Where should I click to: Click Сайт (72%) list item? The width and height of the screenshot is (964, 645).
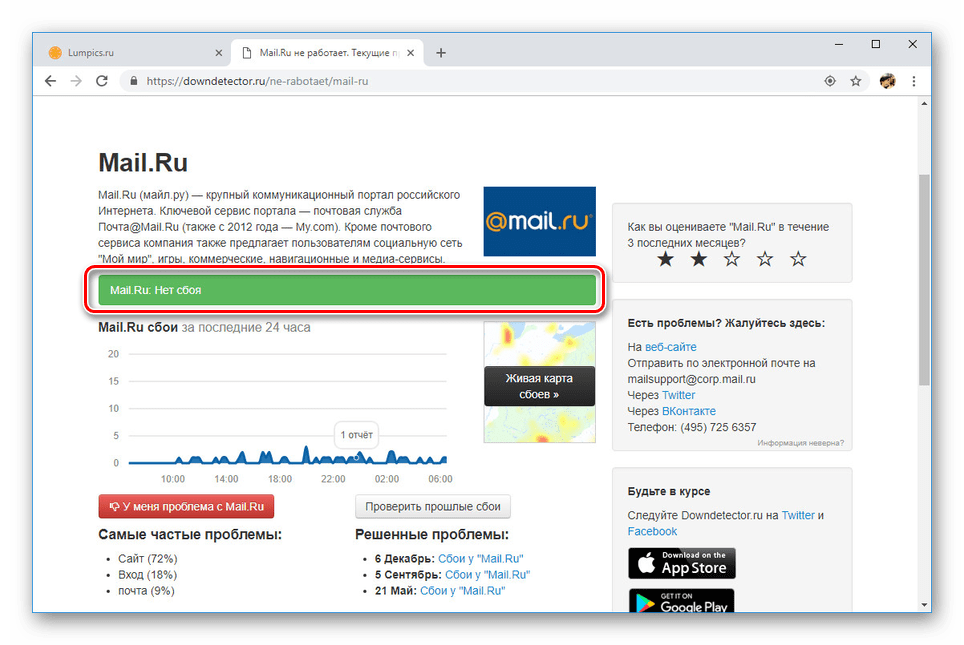(x=148, y=558)
